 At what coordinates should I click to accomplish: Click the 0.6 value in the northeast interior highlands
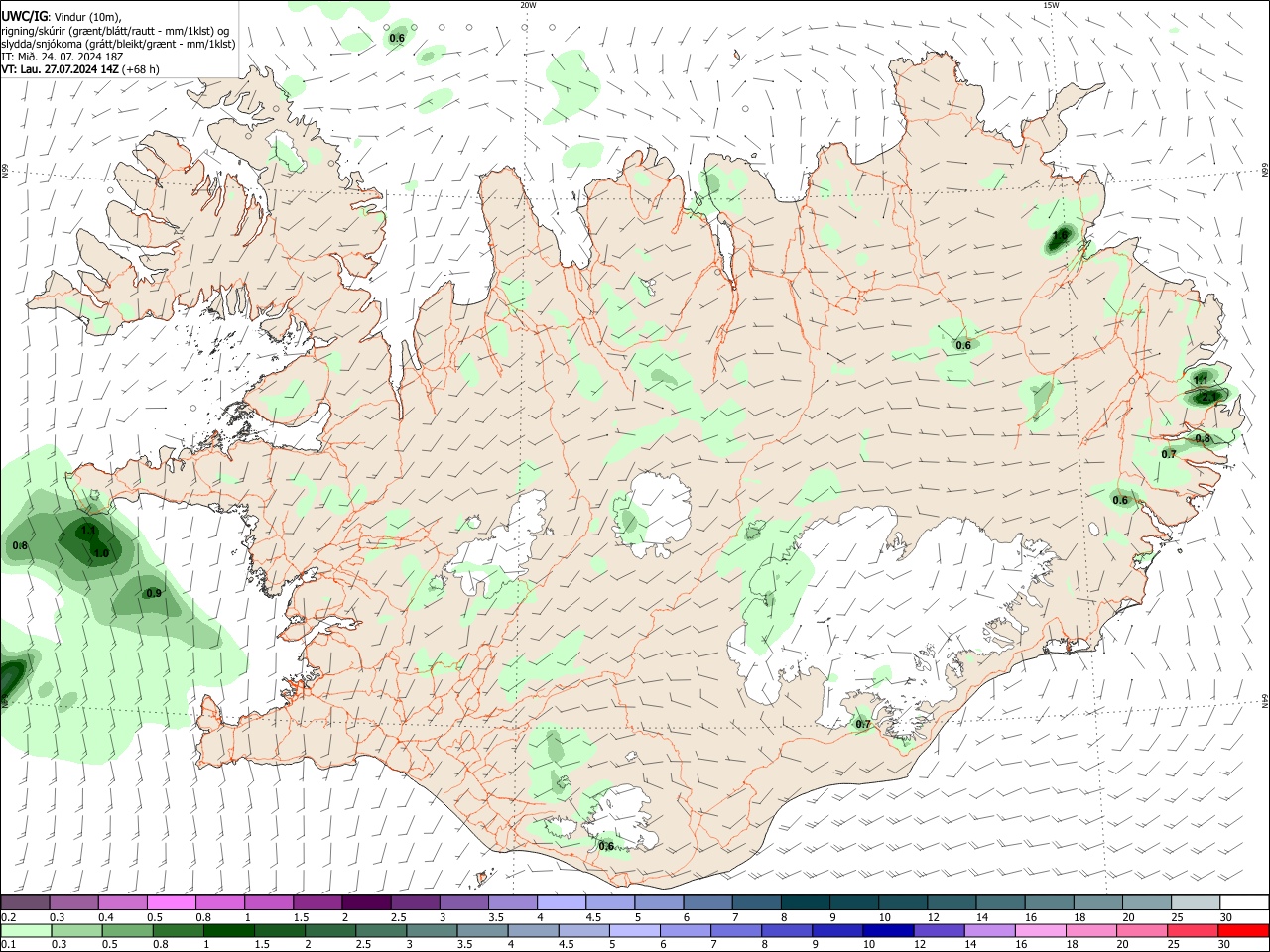tap(963, 345)
